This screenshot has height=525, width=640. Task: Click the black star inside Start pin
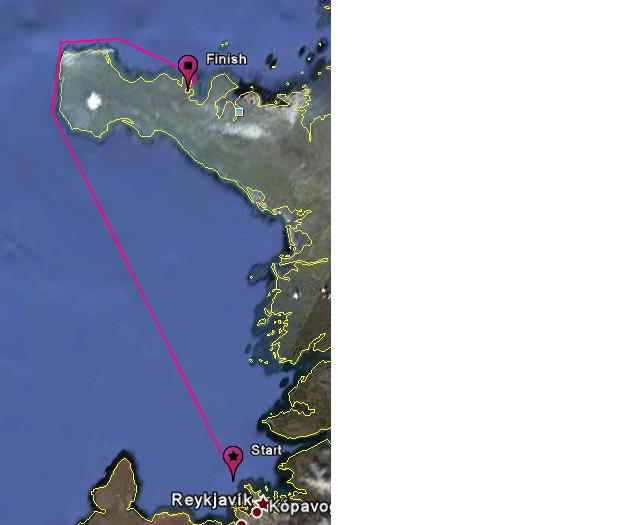pyautogui.click(x=233, y=456)
